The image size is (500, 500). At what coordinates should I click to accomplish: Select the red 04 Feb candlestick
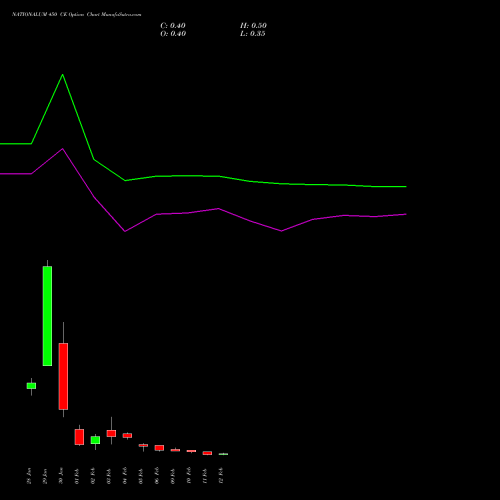click(x=127, y=435)
